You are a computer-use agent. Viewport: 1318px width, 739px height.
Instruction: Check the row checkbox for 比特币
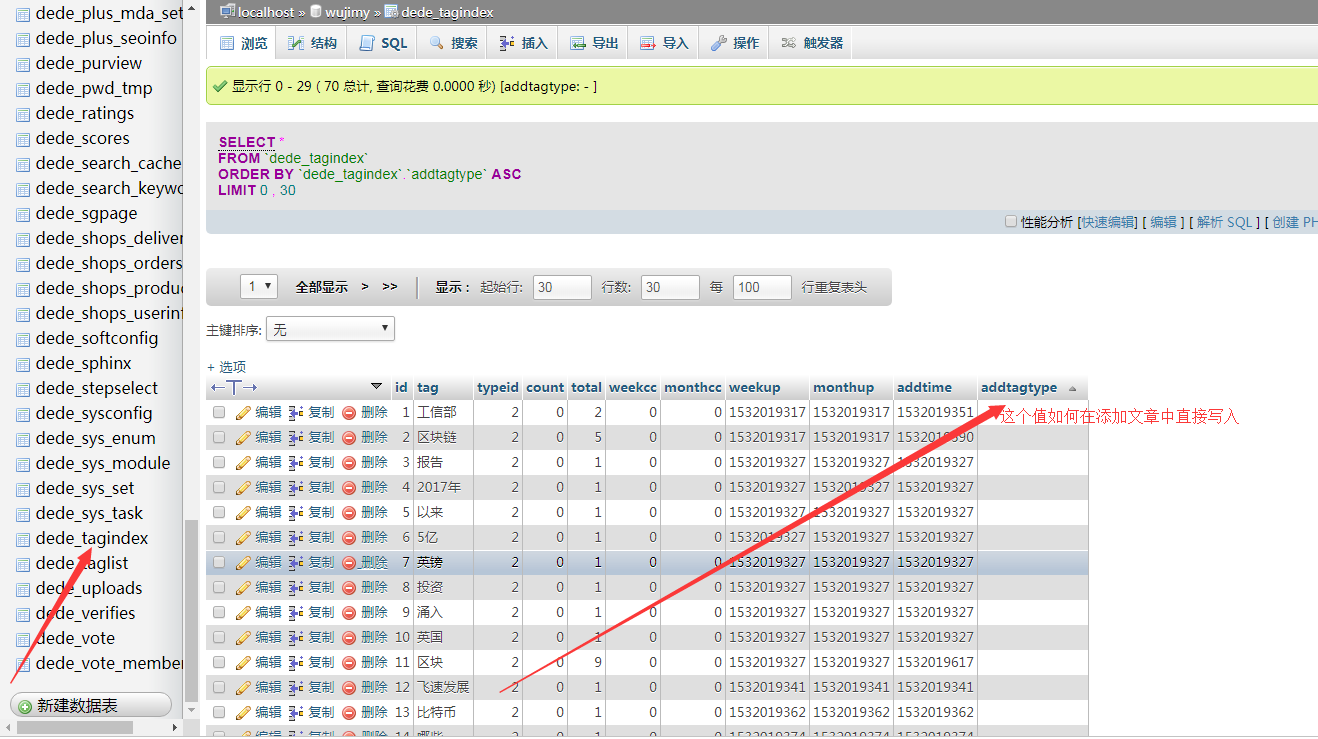[x=219, y=712]
